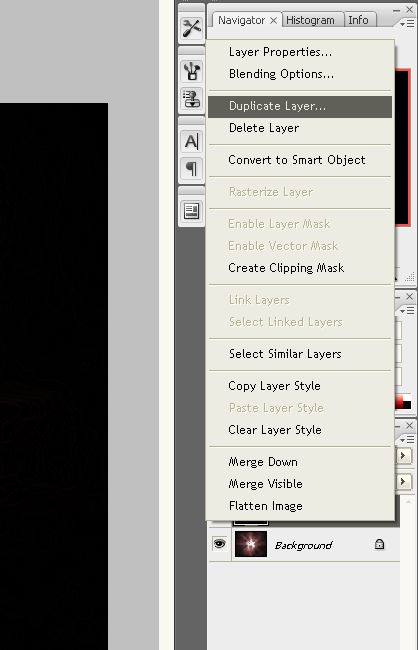Select the Background layer thumbnail

pyautogui.click(x=251, y=544)
